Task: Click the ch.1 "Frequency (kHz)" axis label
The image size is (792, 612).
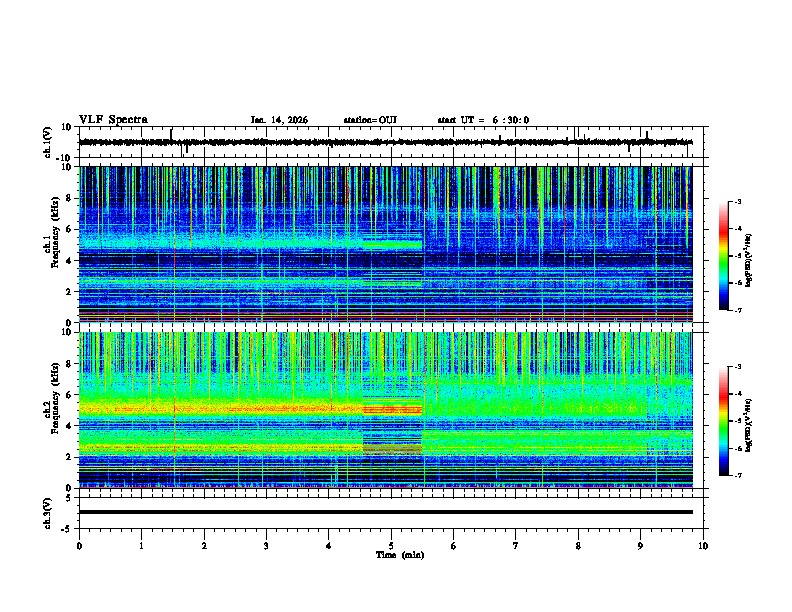Action: [55, 232]
